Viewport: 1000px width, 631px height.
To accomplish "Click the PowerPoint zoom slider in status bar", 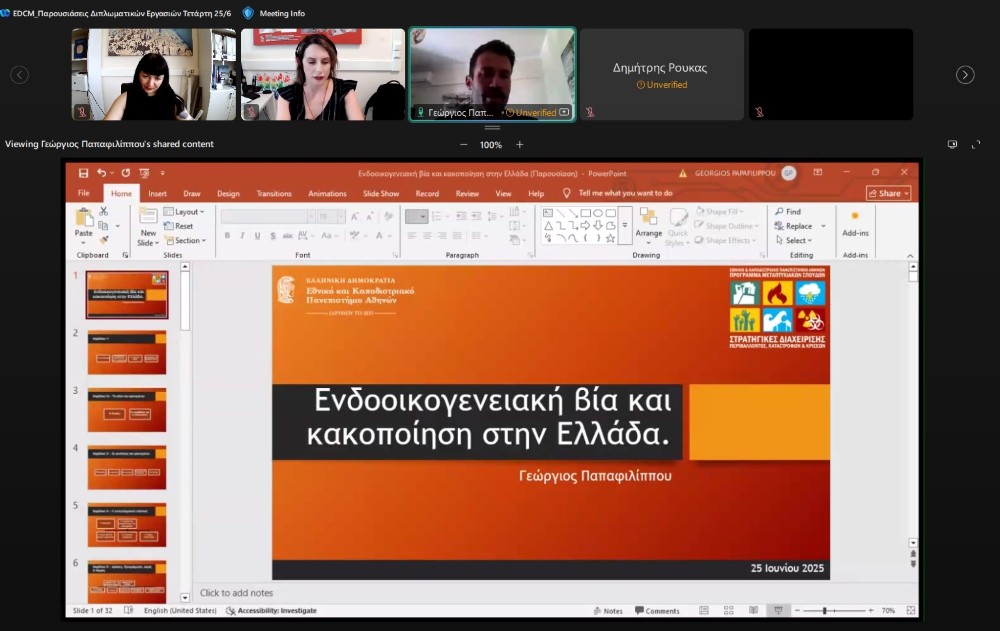I will click(824, 611).
